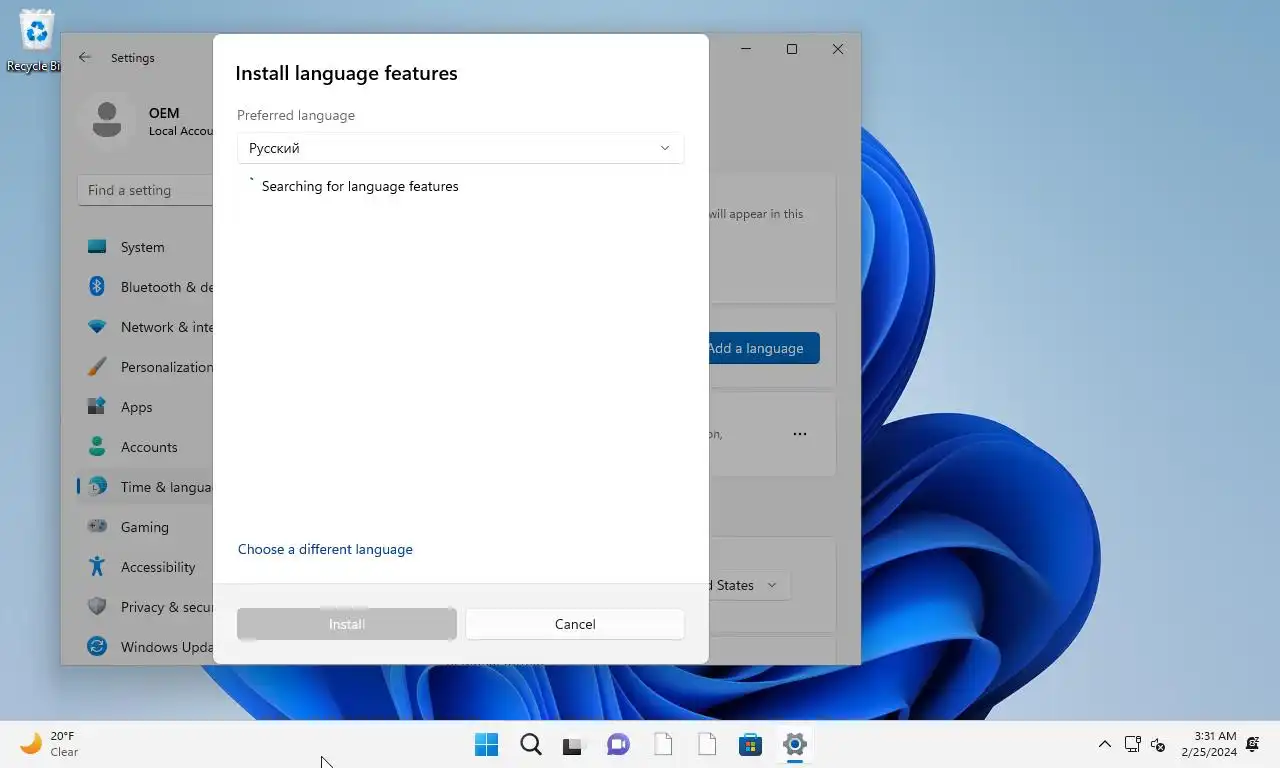Click the Settings gear taskbar icon
Viewport: 1280px width, 768px height.
[x=795, y=744]
